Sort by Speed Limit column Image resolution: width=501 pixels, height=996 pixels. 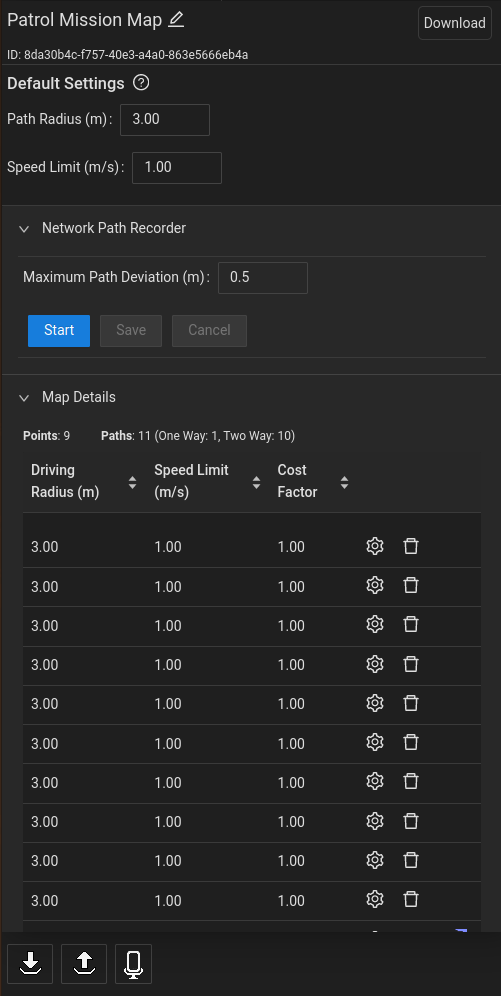(x=256, y=483)
